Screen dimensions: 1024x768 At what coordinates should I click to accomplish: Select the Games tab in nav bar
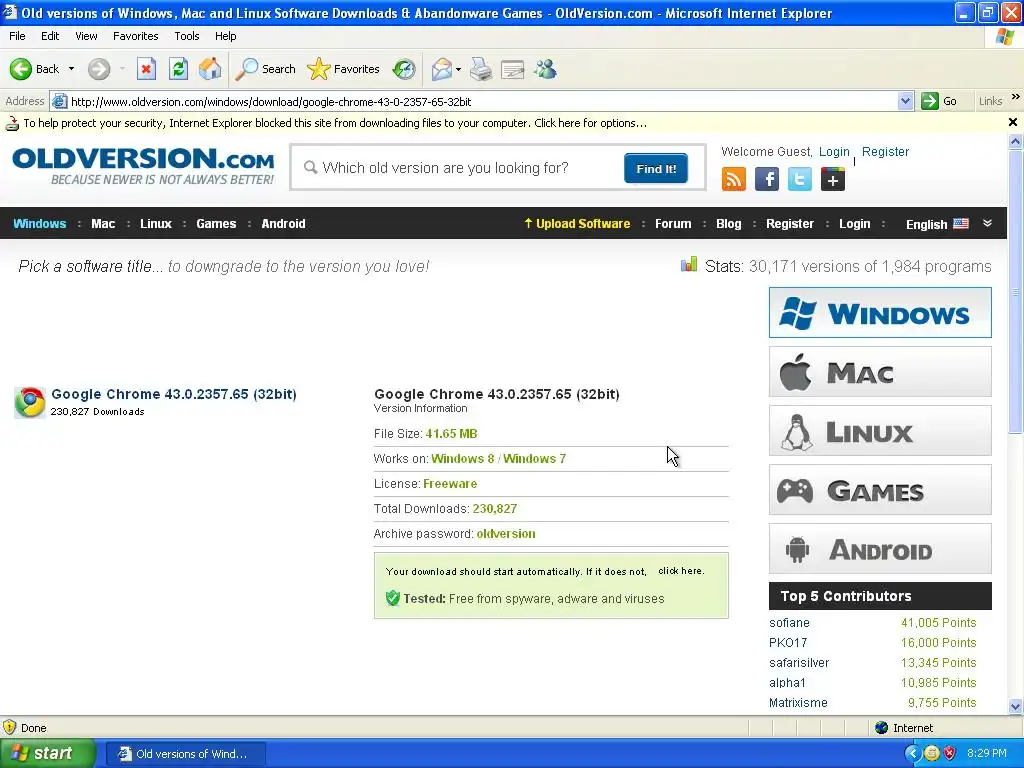pyautogui.click(x=216, y=223)
